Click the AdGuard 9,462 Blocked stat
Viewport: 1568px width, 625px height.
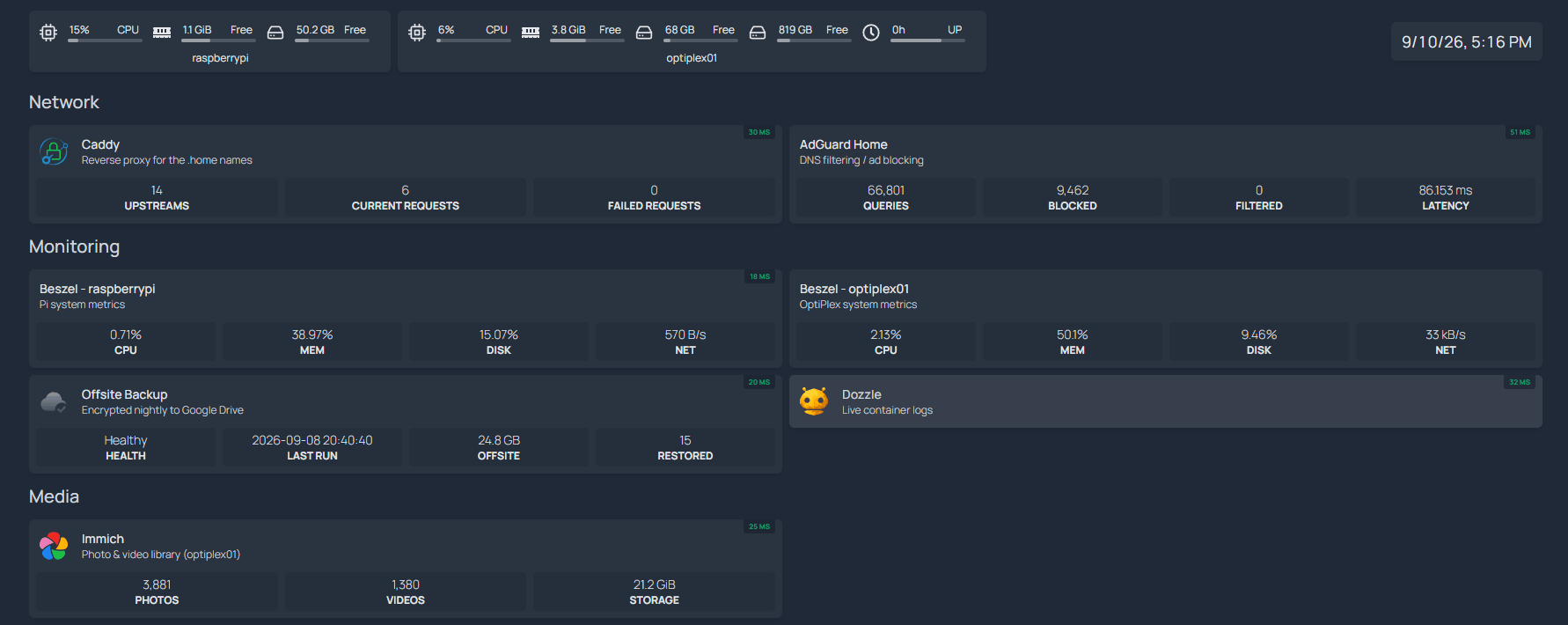1073,197
